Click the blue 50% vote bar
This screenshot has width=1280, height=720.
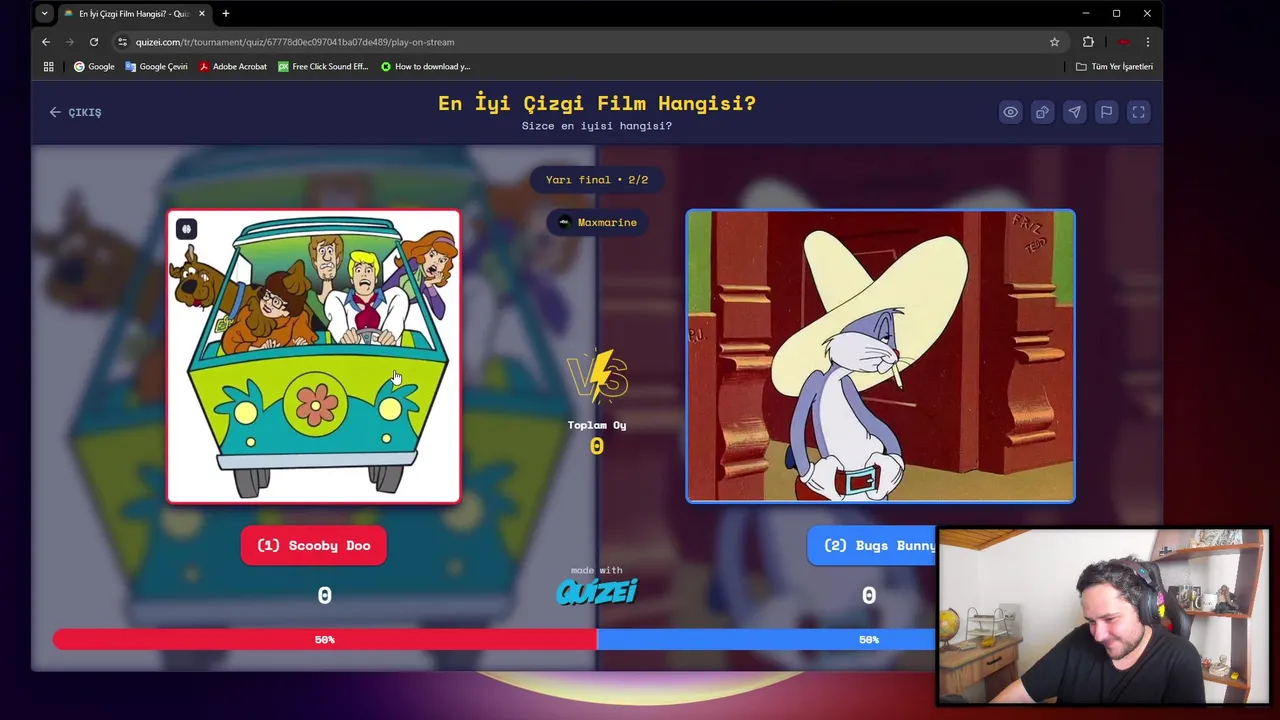tap(767, 639)
